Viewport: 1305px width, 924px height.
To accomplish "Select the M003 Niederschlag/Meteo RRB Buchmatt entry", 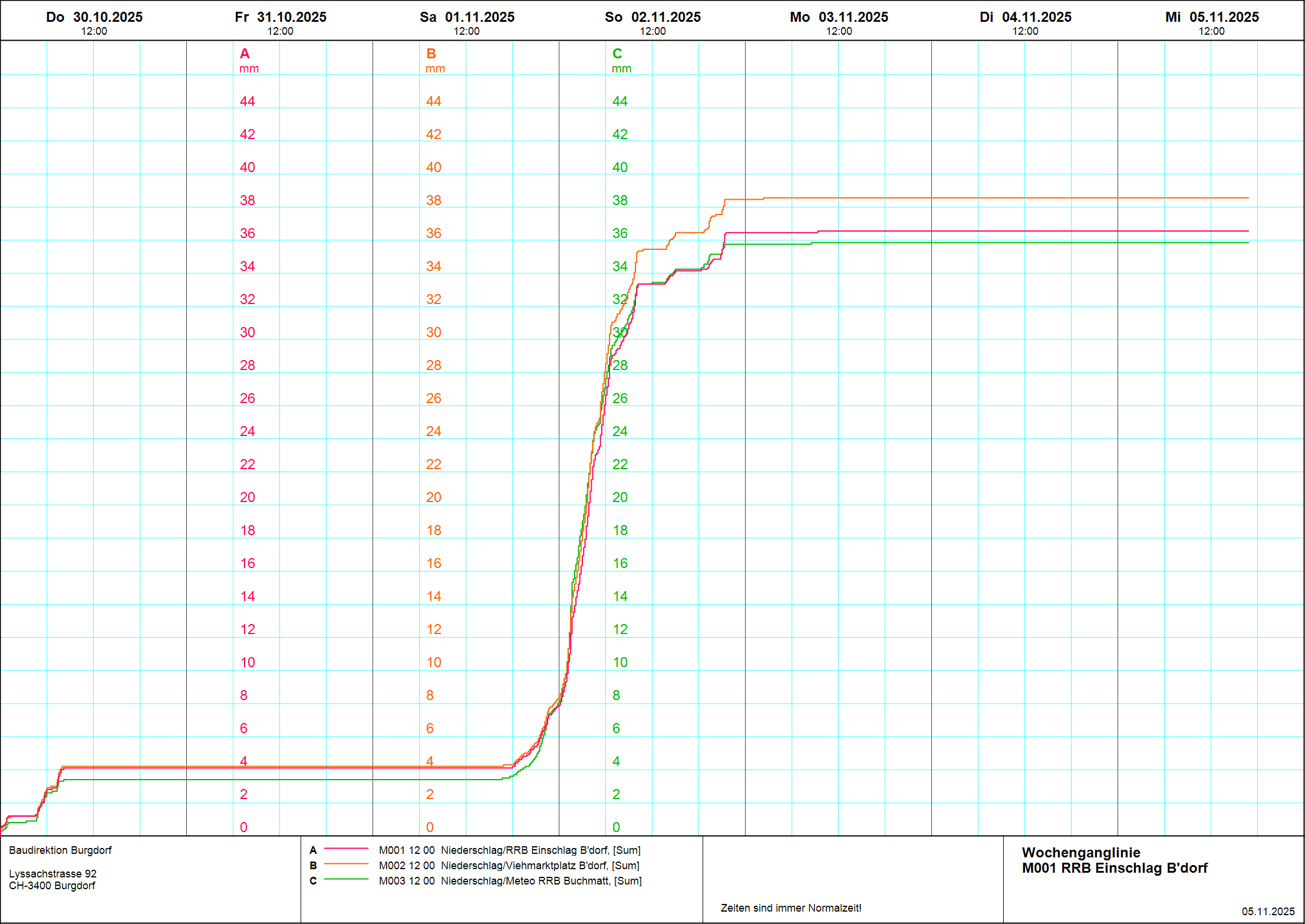I will point(510,881).
